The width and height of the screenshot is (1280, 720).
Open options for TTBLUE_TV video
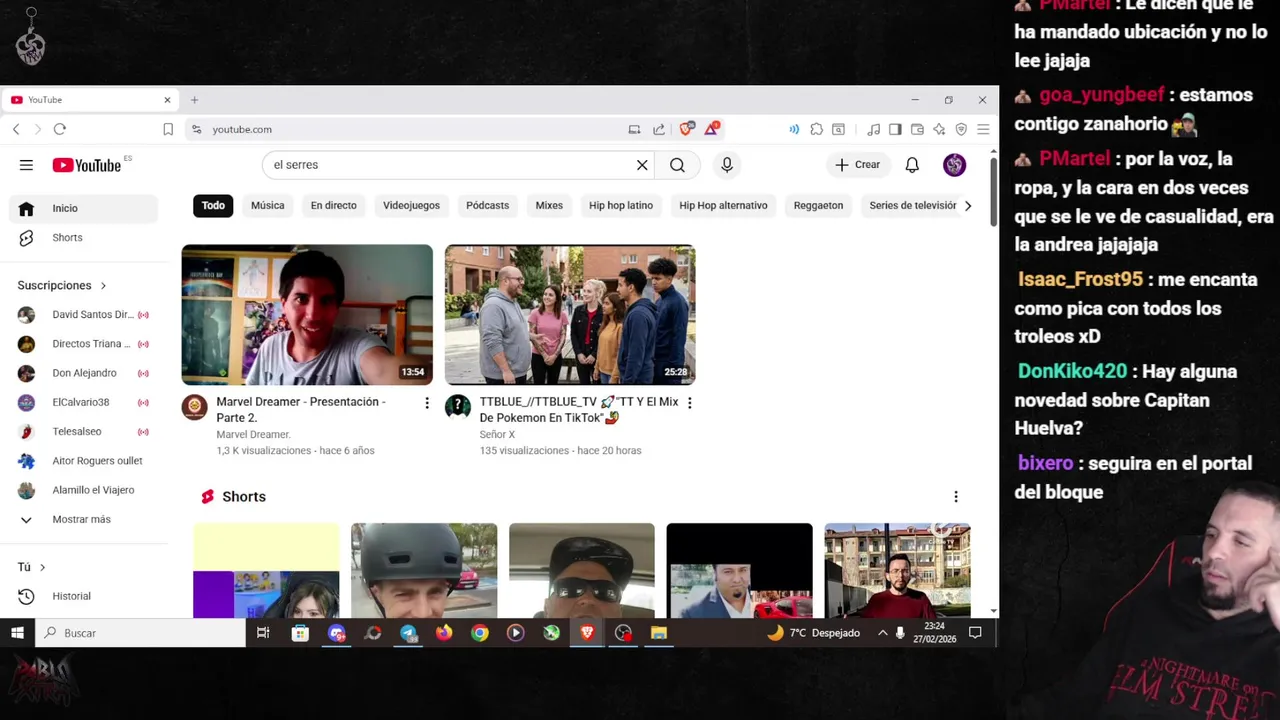click(689, 403)
